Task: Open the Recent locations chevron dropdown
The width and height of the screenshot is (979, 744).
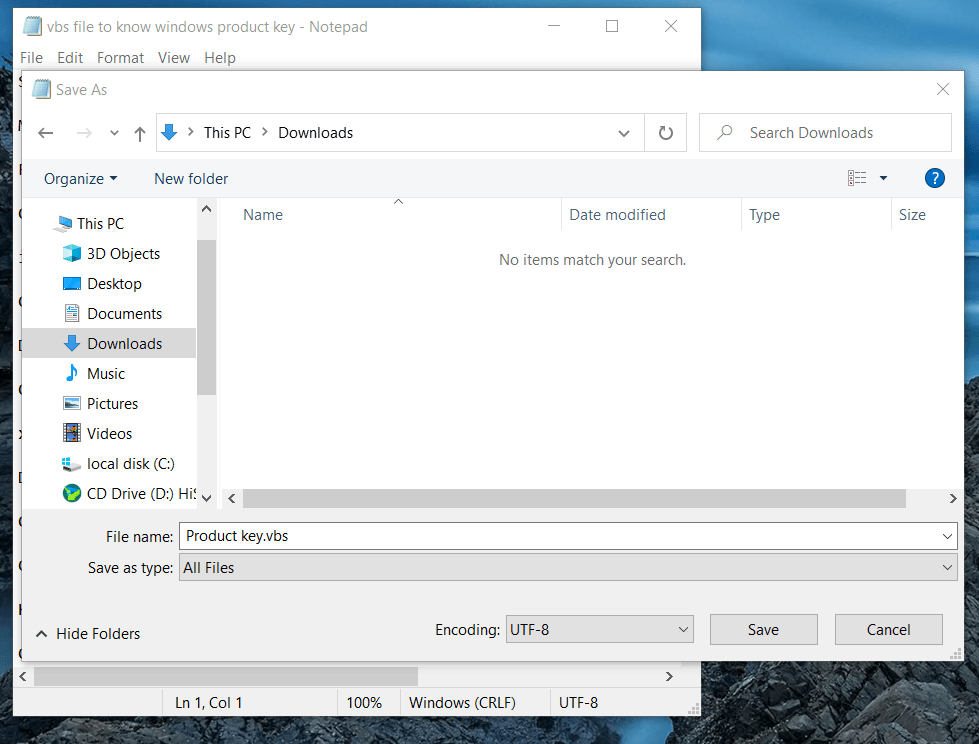Action: (114, 133)
